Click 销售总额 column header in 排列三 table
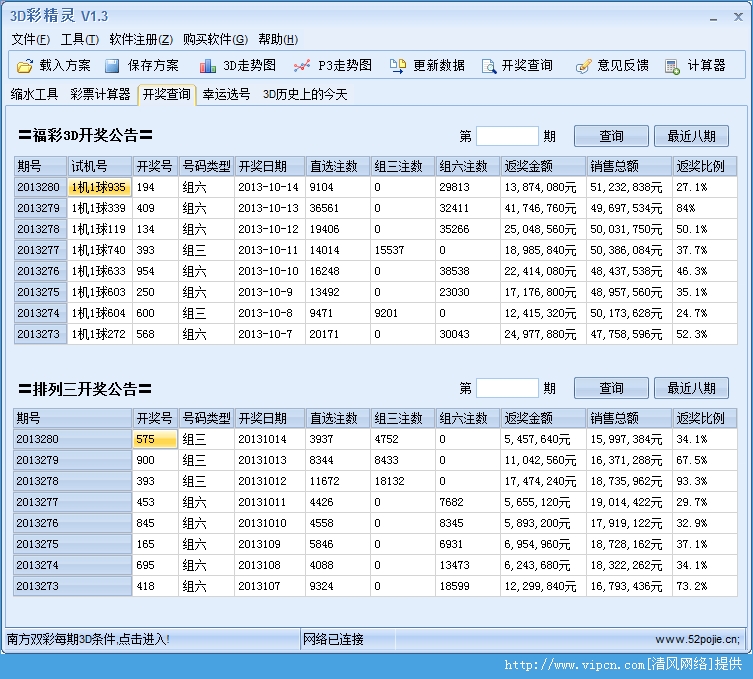The image size is (753, 679). (629, 418)
